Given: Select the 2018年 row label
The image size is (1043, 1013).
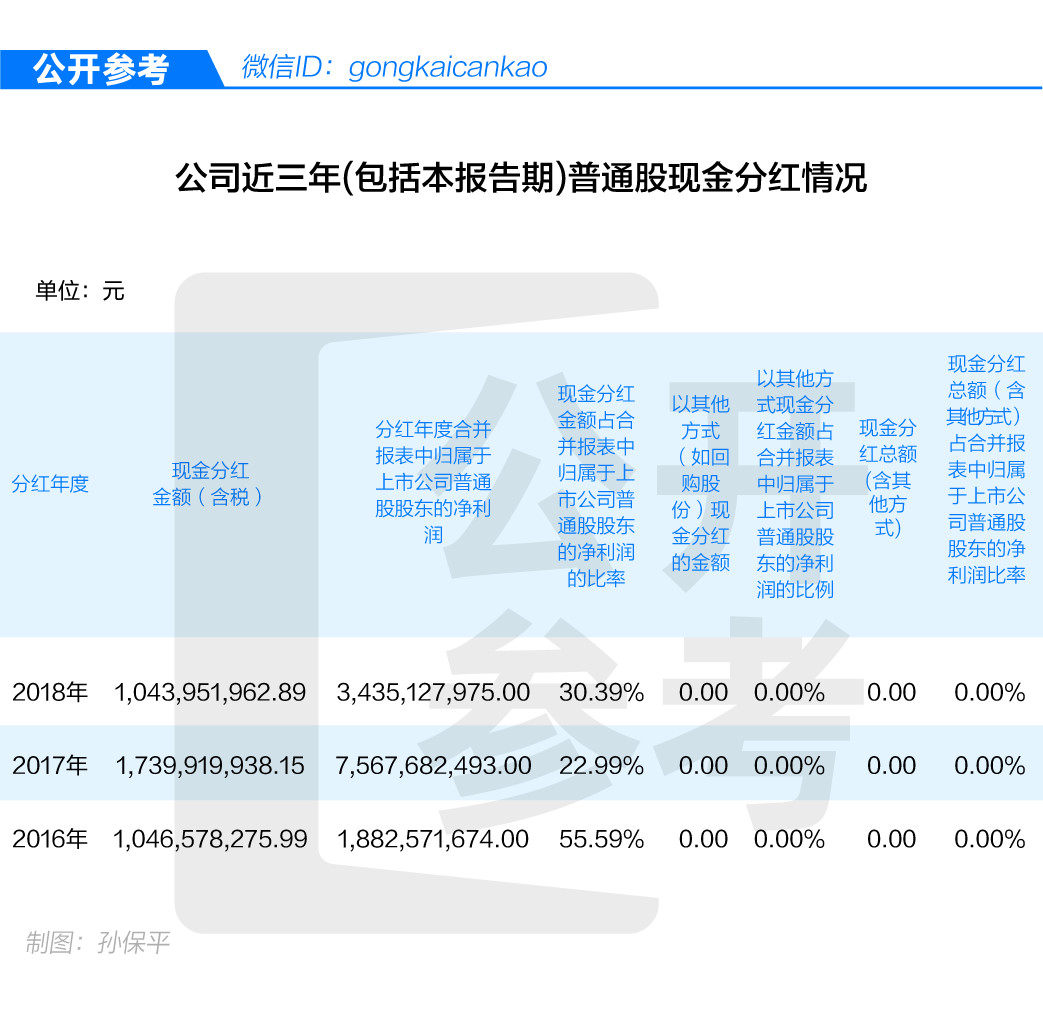Looking at the screenshot, I should (x=50, y=692).
